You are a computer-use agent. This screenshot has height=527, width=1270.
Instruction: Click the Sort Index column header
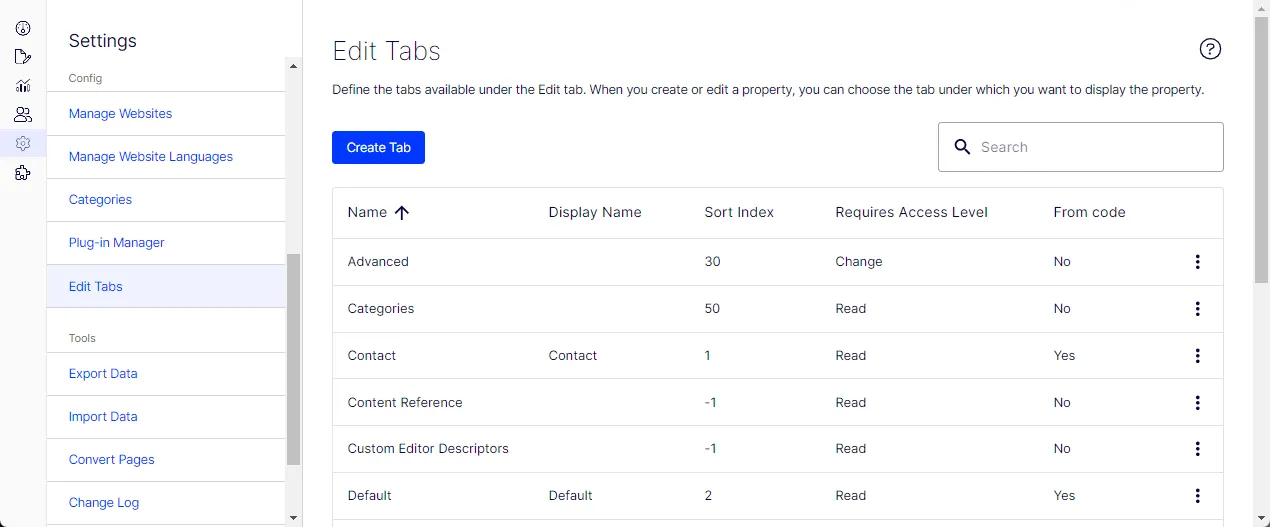pyautogui.click(x=739, y=212)
